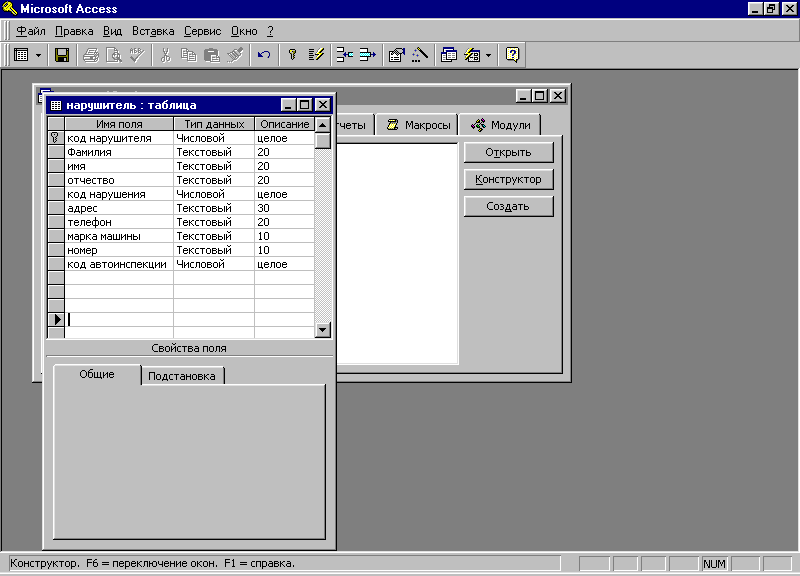Screen dimensions: 800x576
Task: Save the table with floppy icon
Action: point(62,55)
